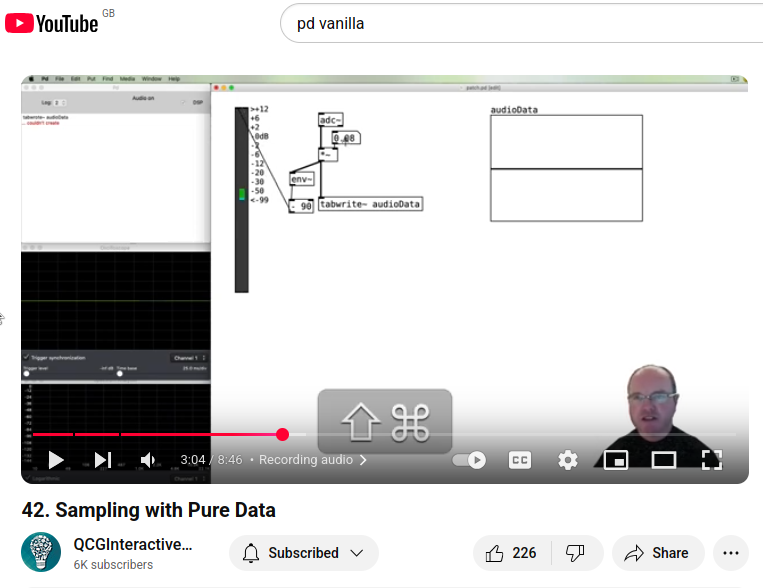Click the 0.08 number box
The height and width of the screenshot is (588, 763).
(x=346, y=138)
